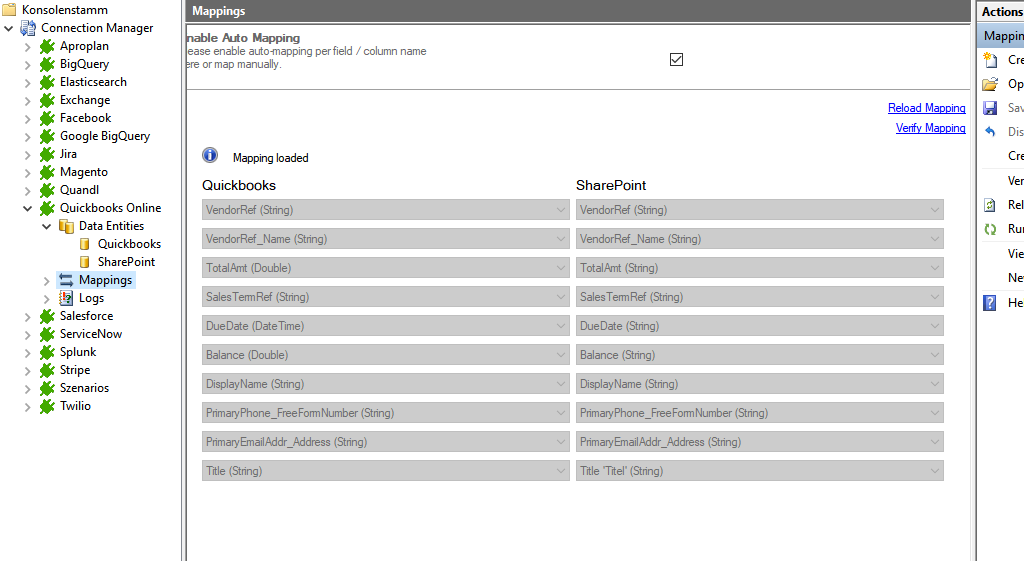1024x561 pixels.
Task: Click the green Run arrows icon
Action: [x=990, y=229]
